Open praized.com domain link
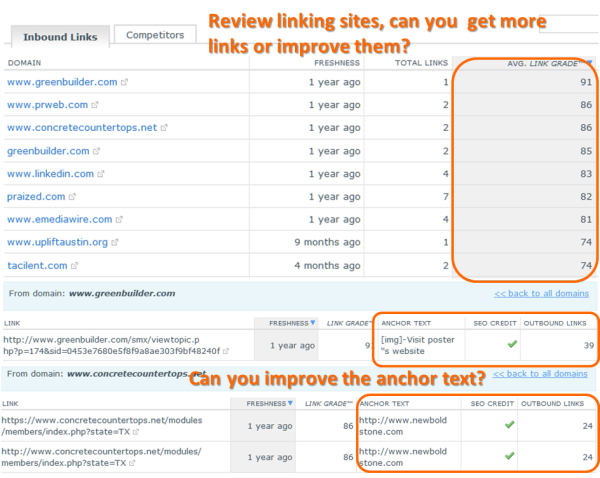 (36, 197)
